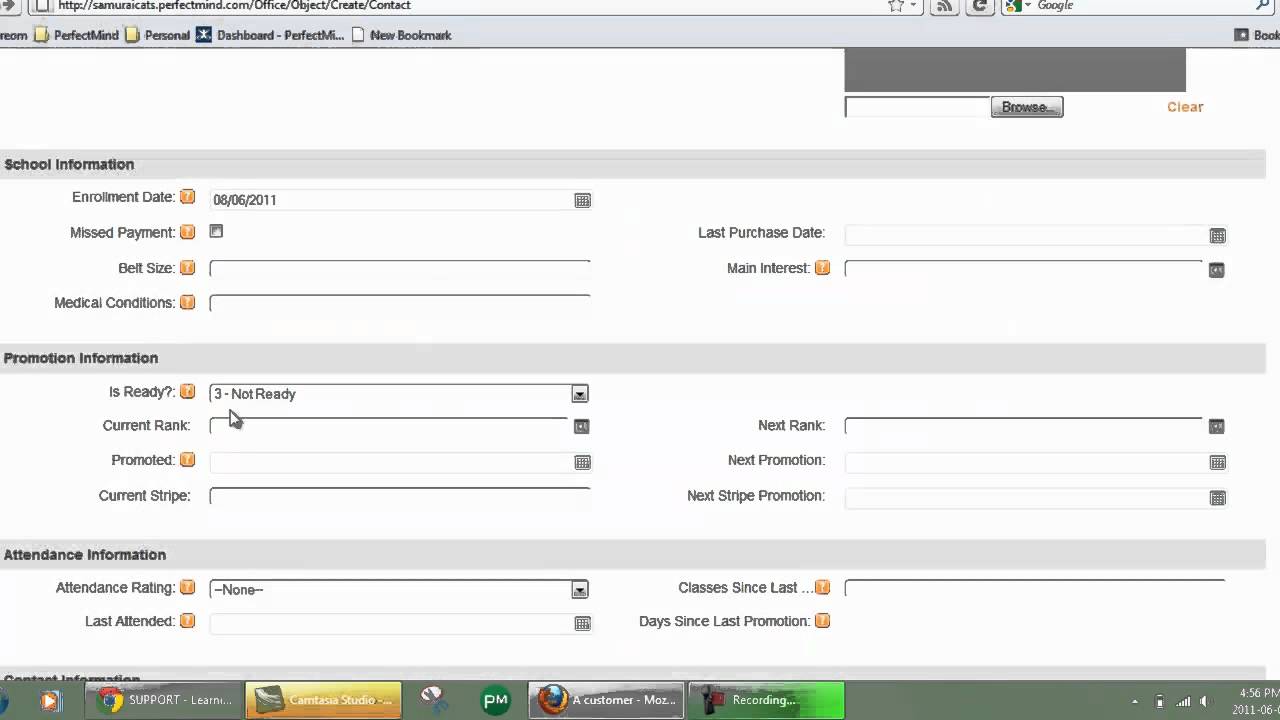Expand the Attendance Rating dropdown

[580, 590]
